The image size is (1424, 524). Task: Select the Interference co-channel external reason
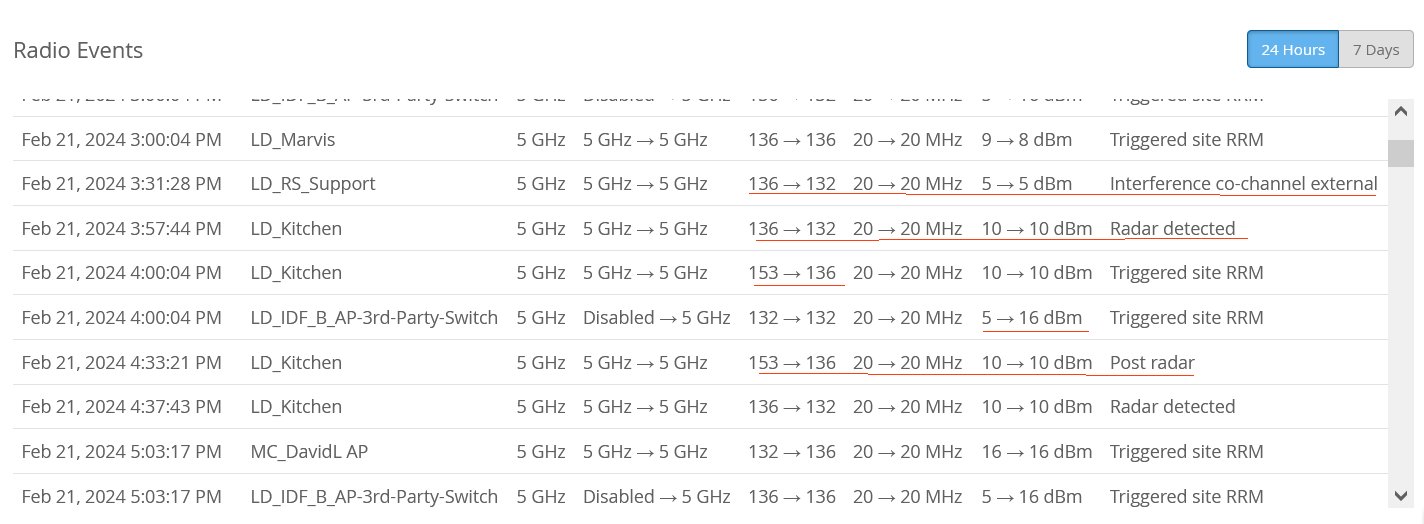pos(1243,184)
